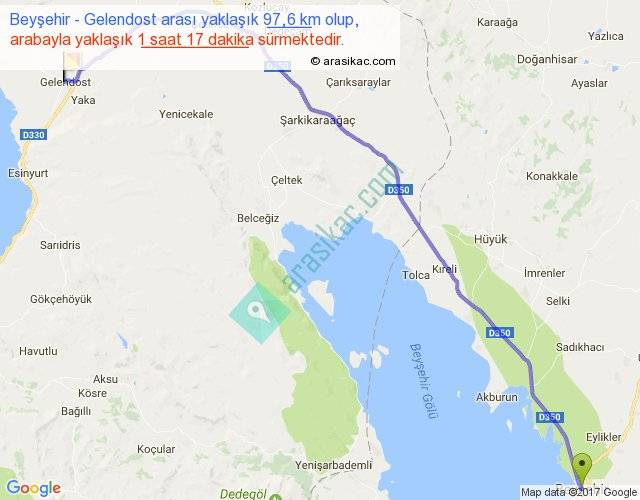Screen dimensions: 640x500
Task: Click the Yenişarbademli place label
Action: coord(333,465)
